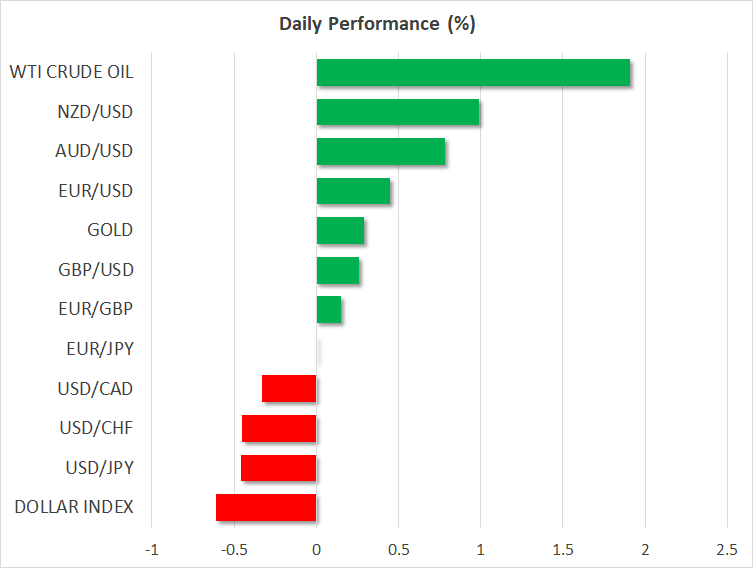Screen dimensions: 753x568
Task: Click the GOLD performance bar
Action: (340, 231)
